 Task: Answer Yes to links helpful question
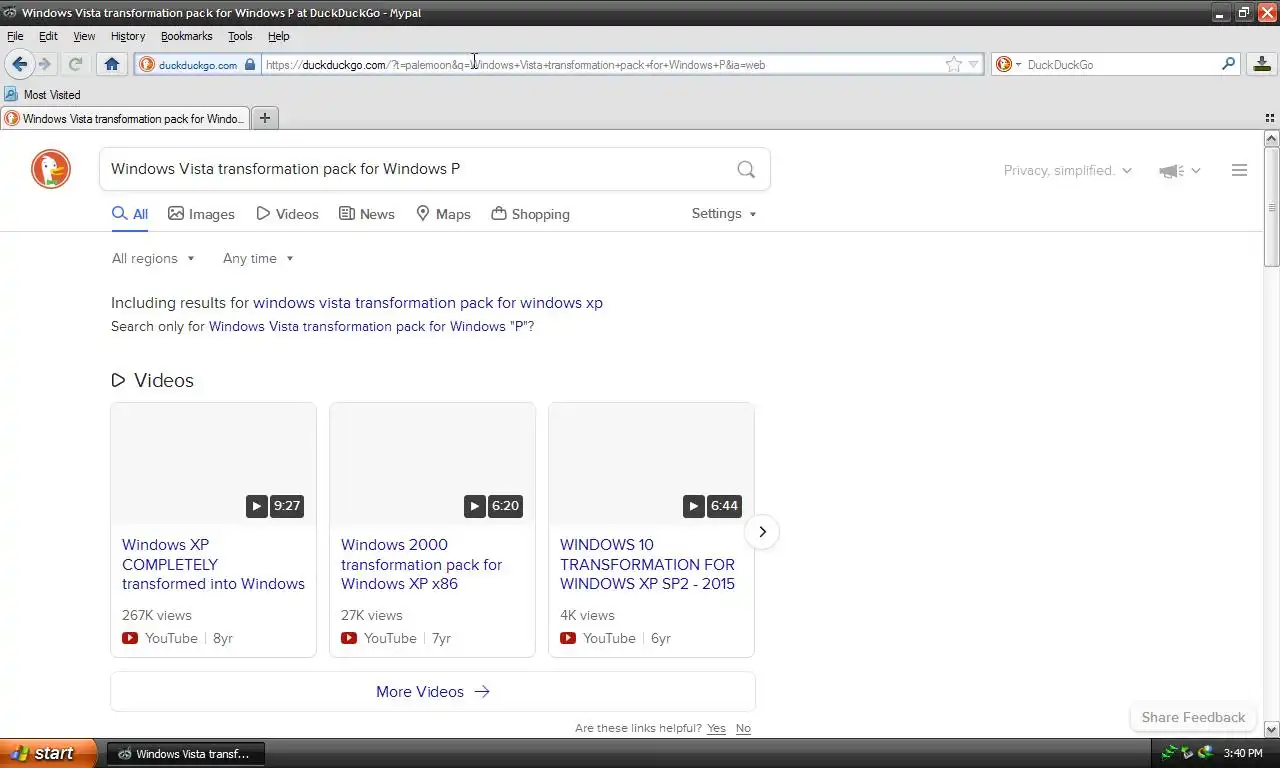pos(716,728)
